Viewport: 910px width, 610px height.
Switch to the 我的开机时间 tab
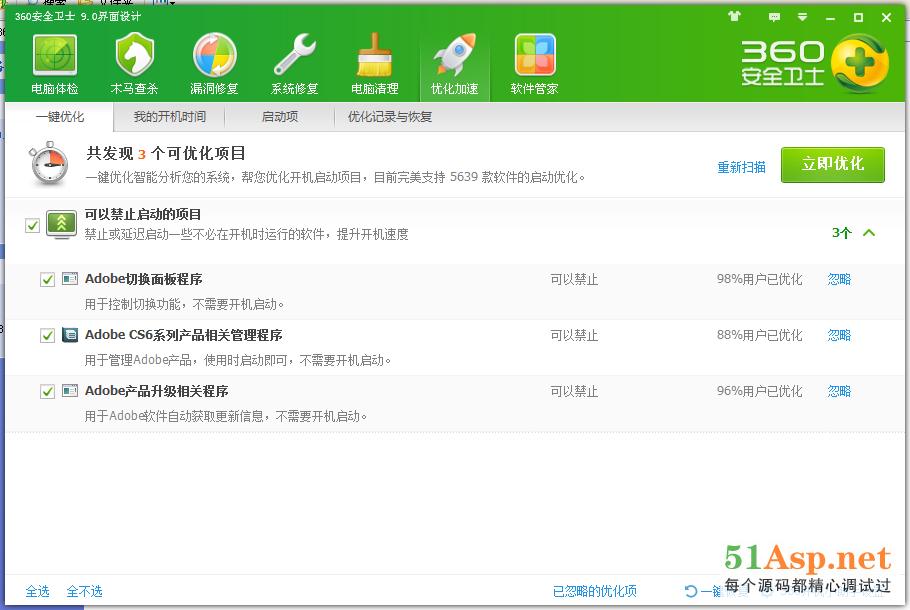coord(169,117)
